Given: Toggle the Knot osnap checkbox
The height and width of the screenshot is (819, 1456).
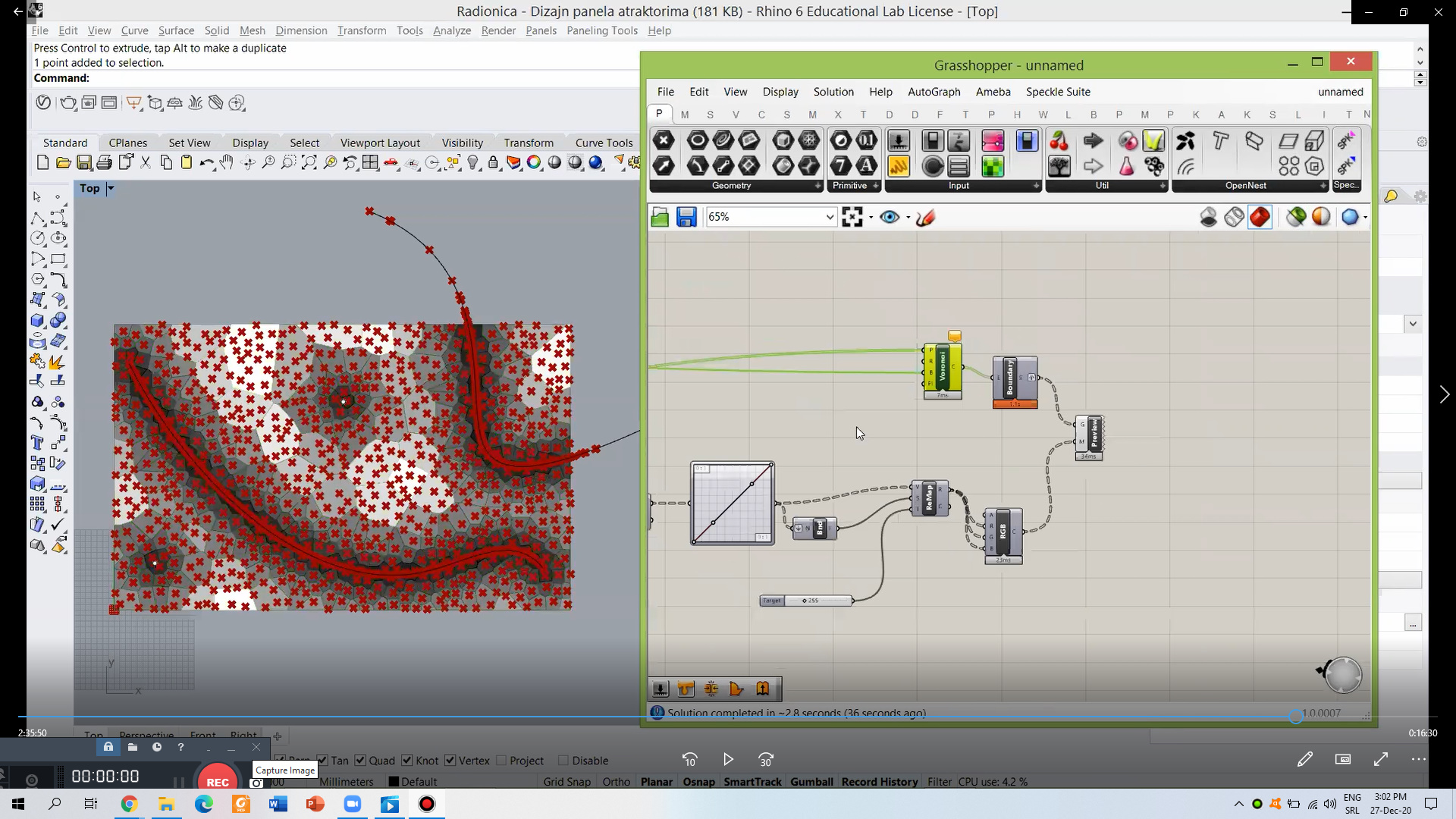Looking at the screenshot, I should pos(407,761).
